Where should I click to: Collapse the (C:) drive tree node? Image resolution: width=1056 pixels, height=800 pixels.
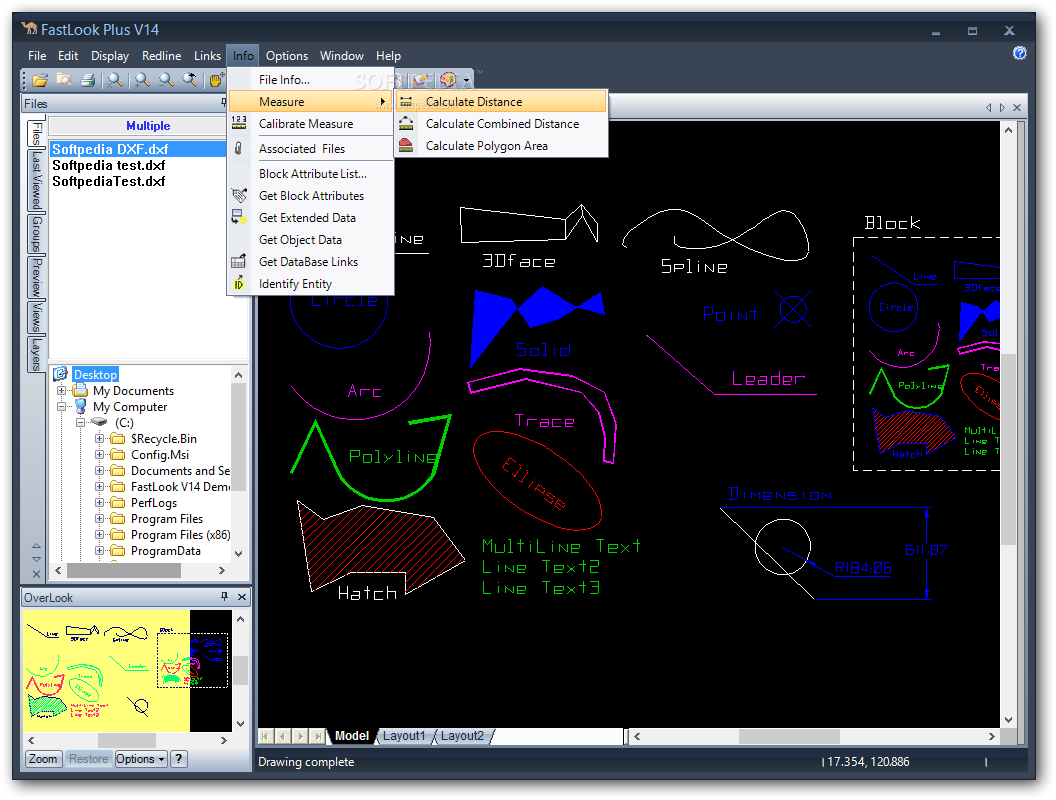click(80, 423)
